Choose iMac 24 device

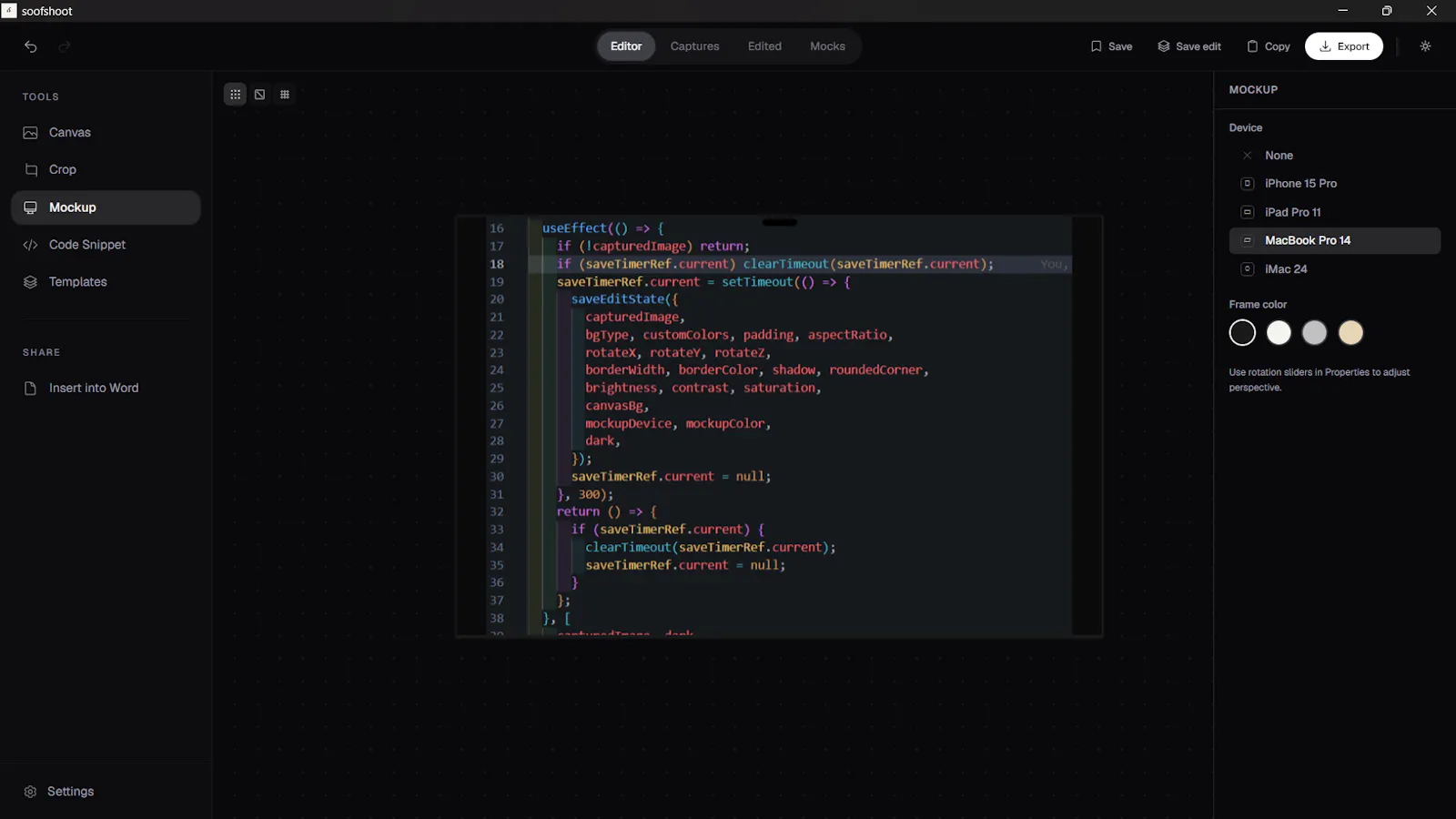pos(1335,269)
